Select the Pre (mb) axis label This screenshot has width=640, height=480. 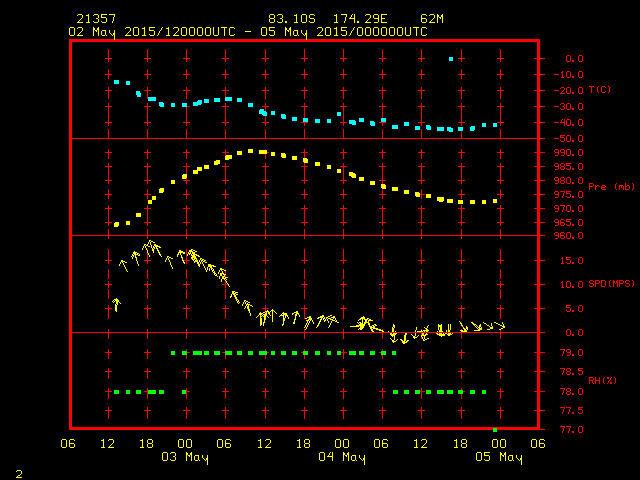611,187
